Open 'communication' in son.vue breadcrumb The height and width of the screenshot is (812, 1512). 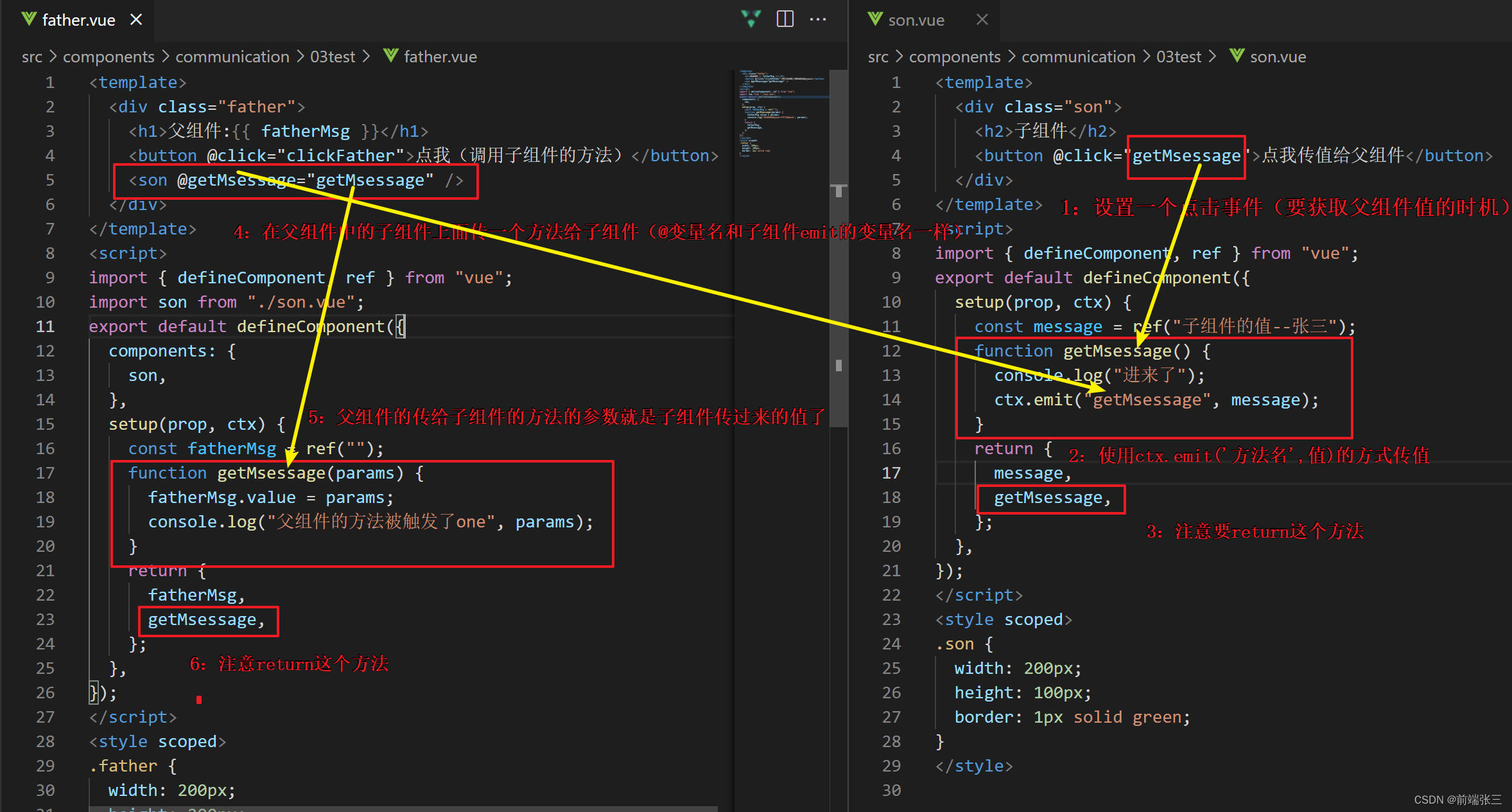pyautogui.click(x=1079, y=57)
